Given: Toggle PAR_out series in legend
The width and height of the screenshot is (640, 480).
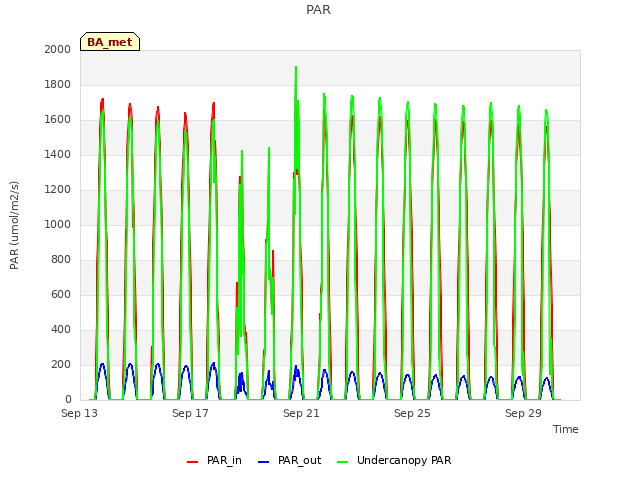Looking at the screenshot, I should [289, 460].
